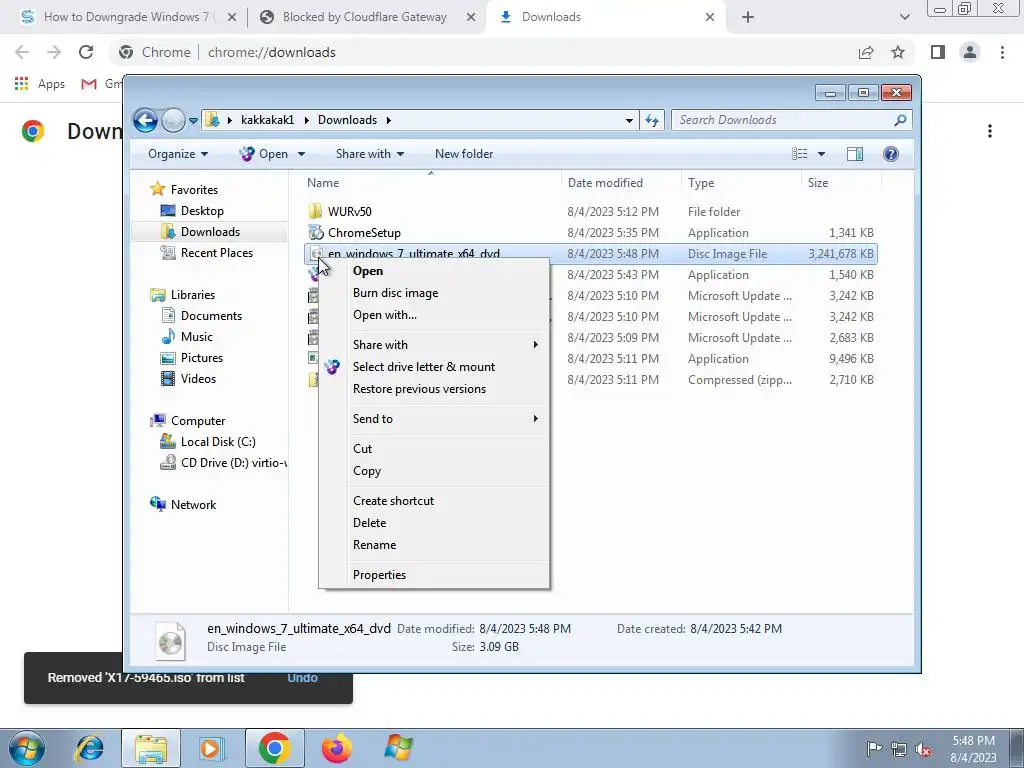Click the Search Downloads field
The image size is (1024, 768).
[x=791, y=120]
